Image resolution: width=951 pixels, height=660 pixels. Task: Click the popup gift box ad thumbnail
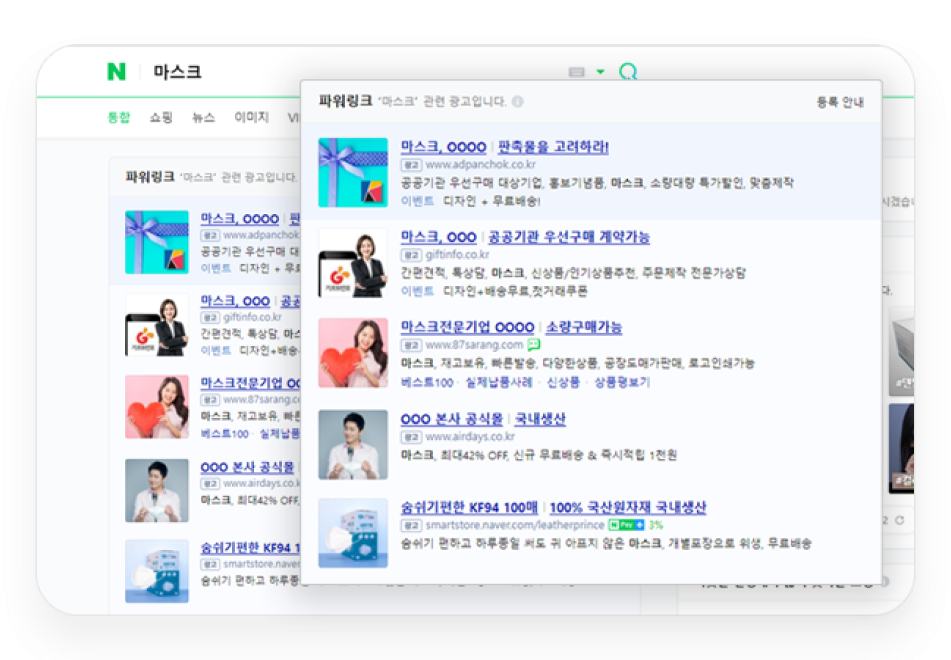(x=353, y=172)
